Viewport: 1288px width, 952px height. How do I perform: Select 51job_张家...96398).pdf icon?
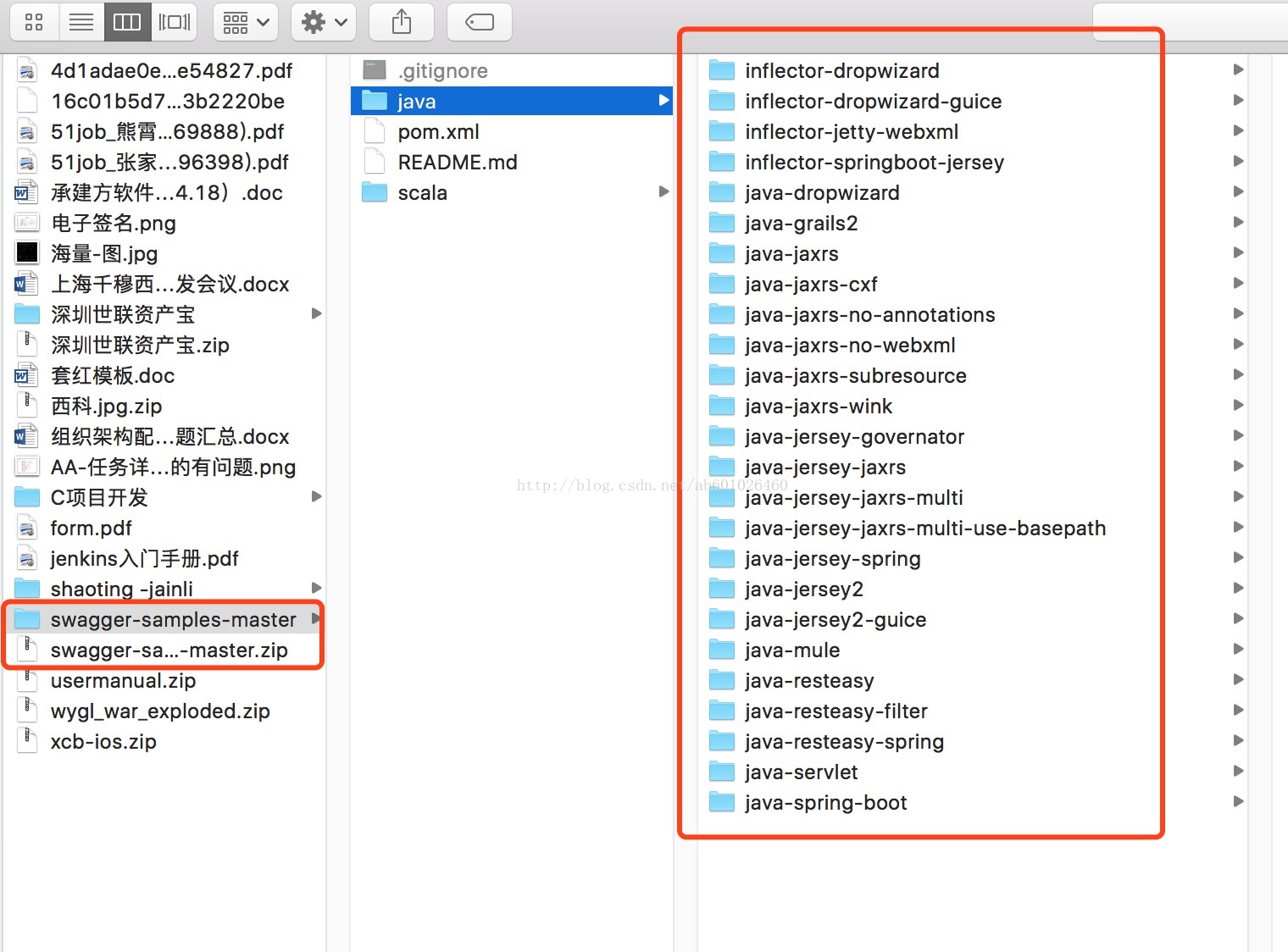pyautogui.click(x=27, y=162)
